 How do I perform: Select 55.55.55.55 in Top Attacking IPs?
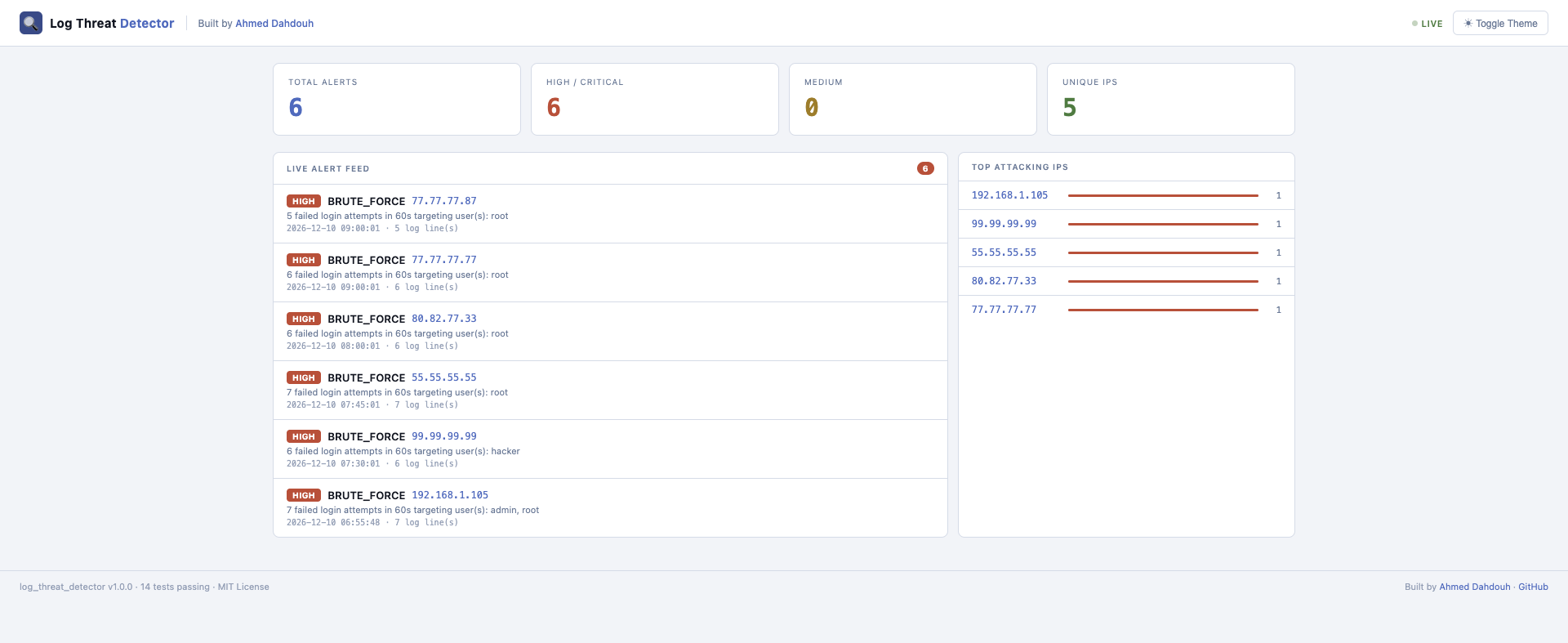(1004, 252)
